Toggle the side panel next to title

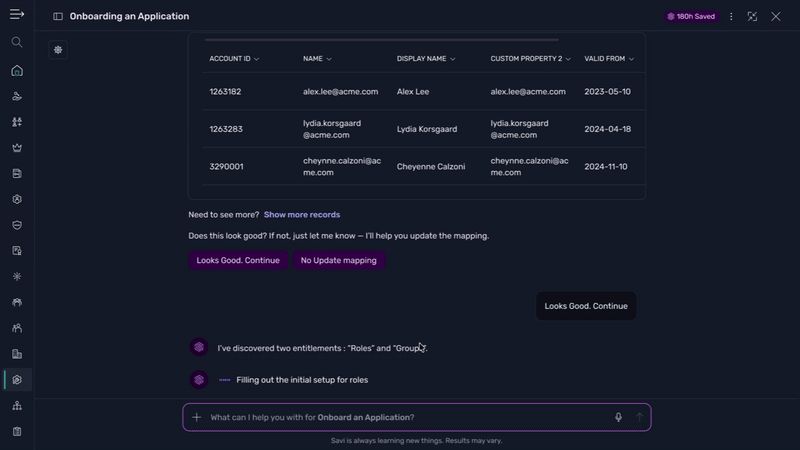tap(58, 17)
